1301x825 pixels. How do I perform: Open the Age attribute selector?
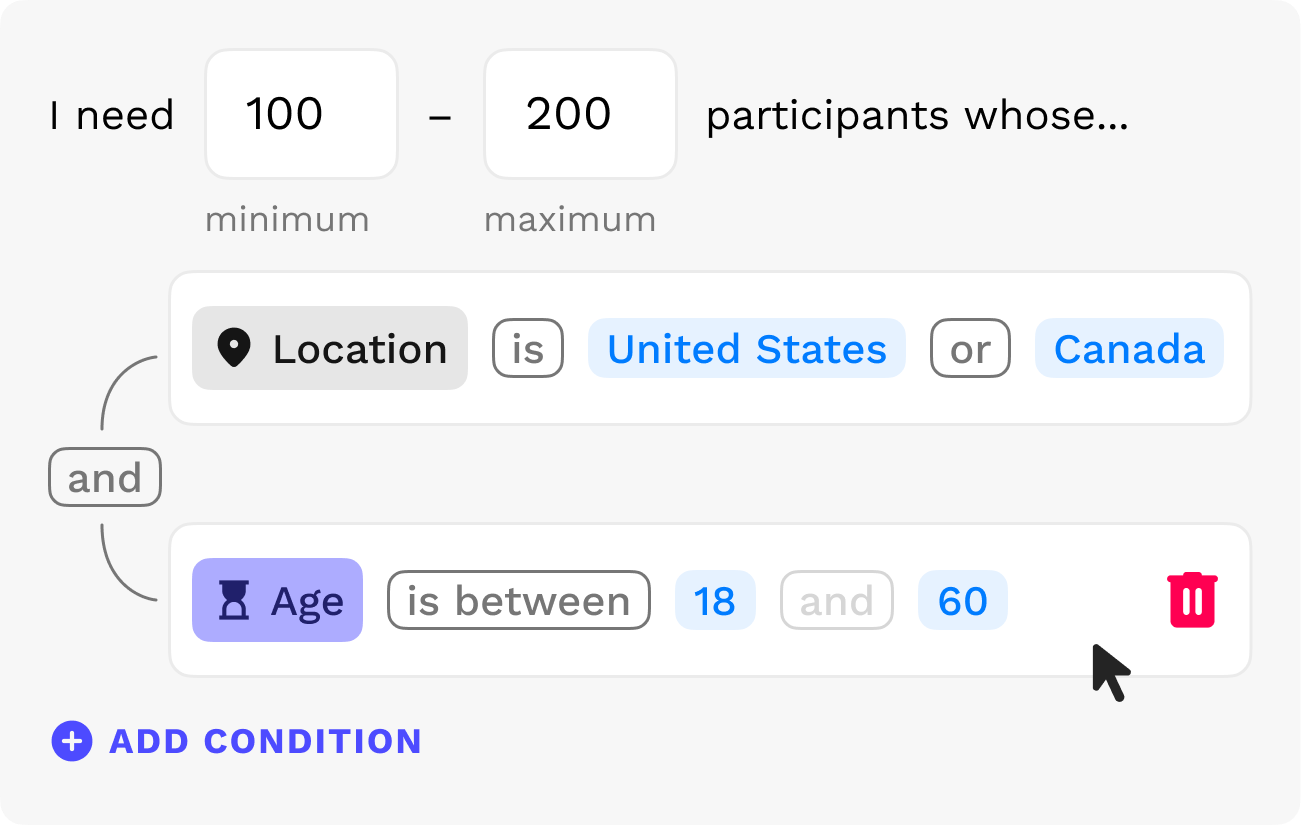click(x=277, y=600)
